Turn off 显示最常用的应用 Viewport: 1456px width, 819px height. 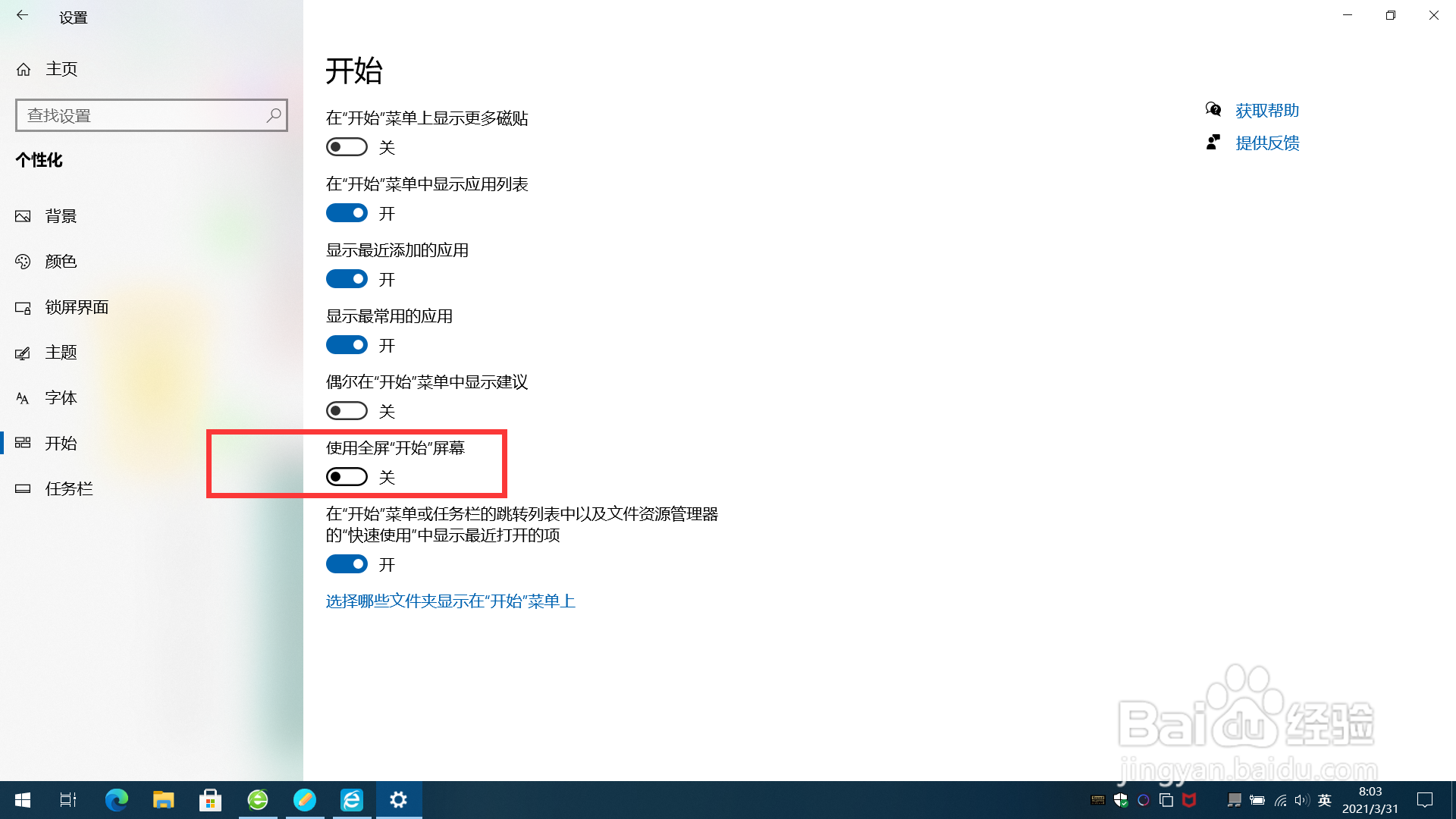pyautogui.click(x=347, y=344)
